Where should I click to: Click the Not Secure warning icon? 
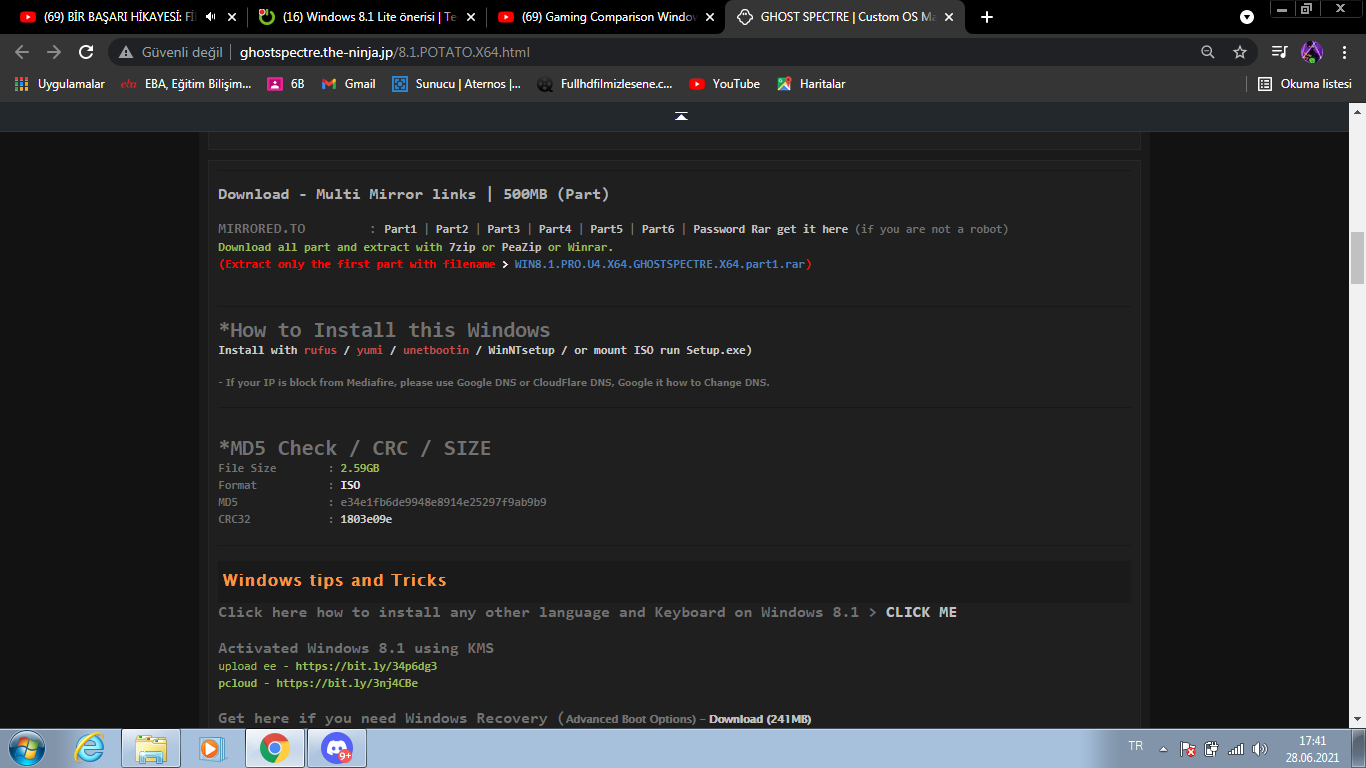click(126, 52)
